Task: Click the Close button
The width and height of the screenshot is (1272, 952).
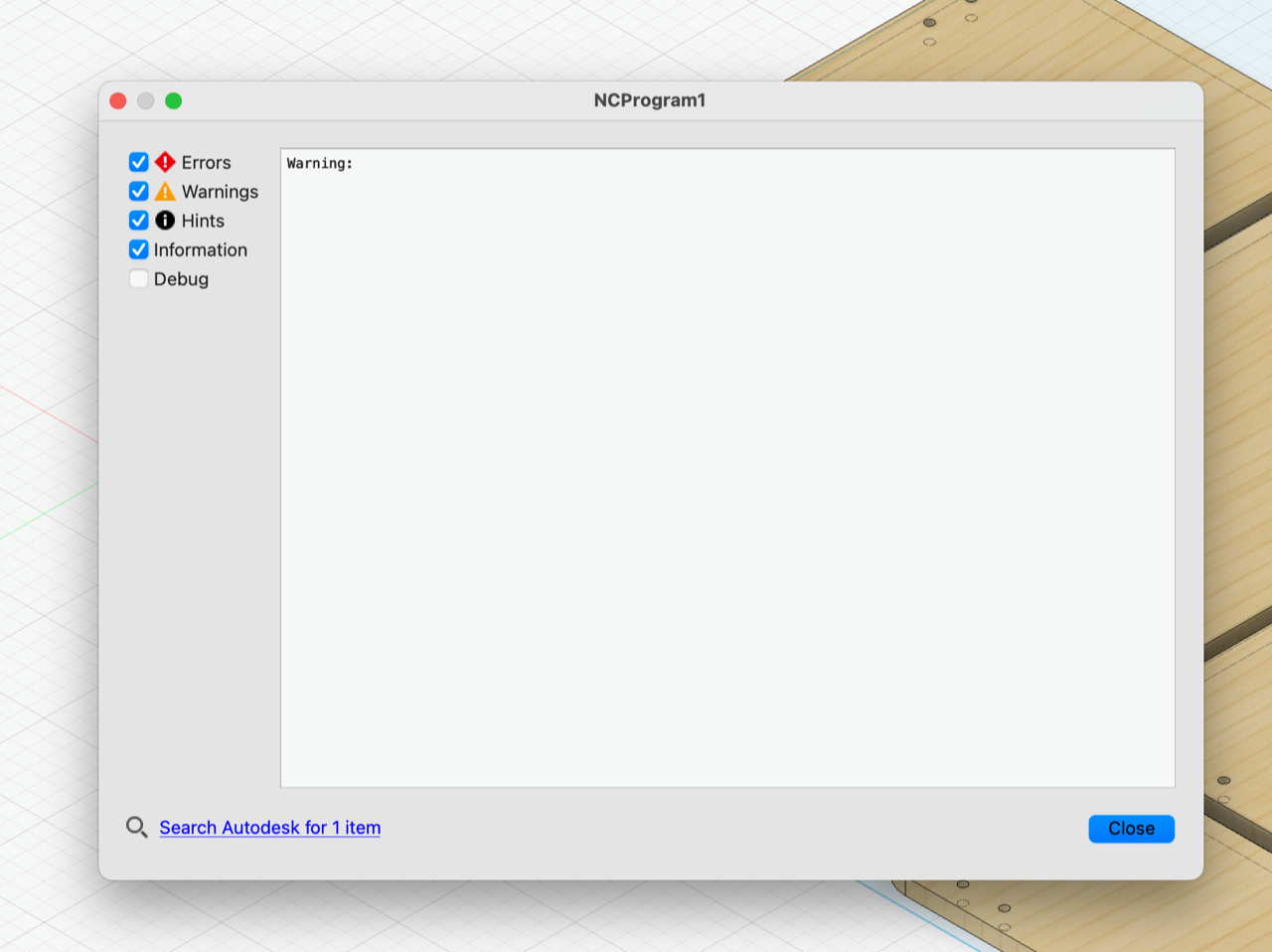Action: point(1131,828)
